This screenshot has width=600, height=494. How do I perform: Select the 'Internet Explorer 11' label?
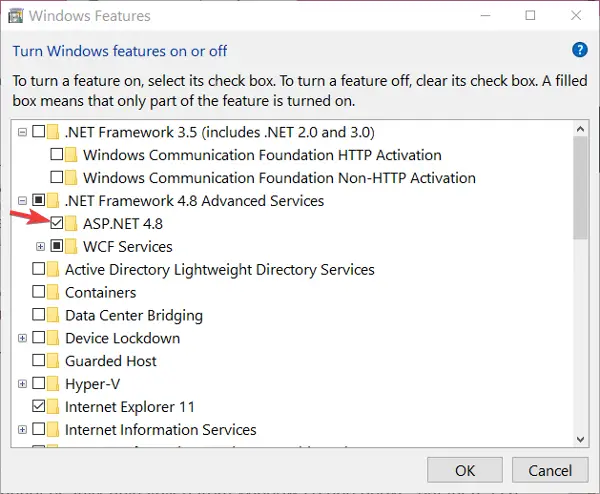tap(130, 407)
